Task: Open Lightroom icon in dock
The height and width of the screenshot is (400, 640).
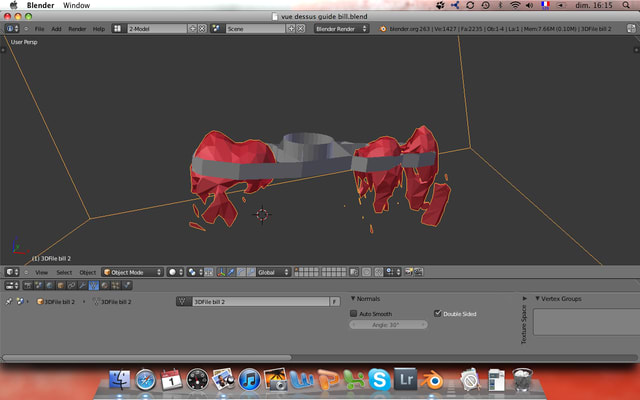Action: [x=406, y=380]
